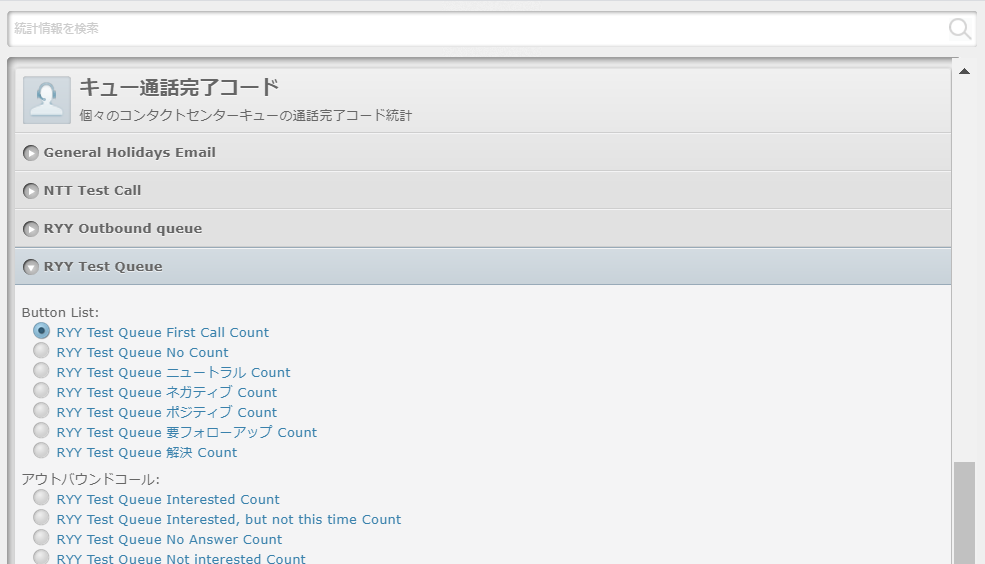
Task: Select RYY Test Queue No Answer Count radio
Action: 41,538
